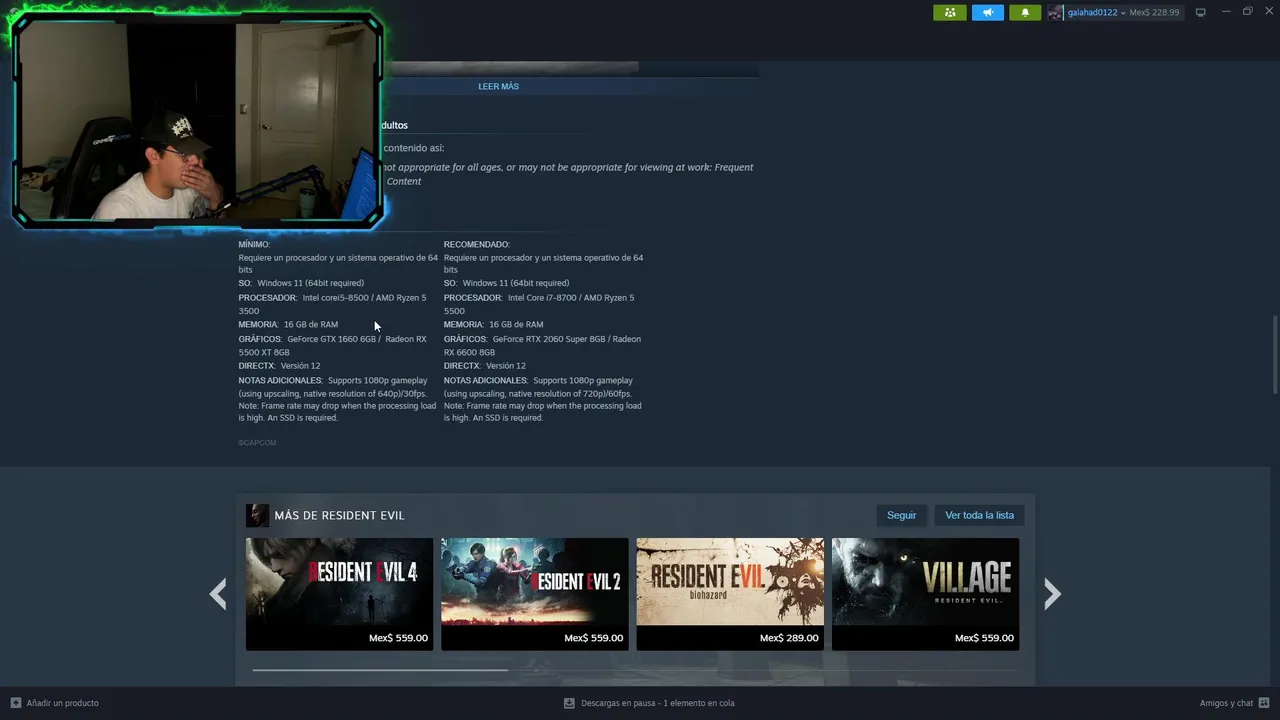This screenshot has width=1280, height=720.
Task: Click the ©CAPCOM copyright text
Action: pyautogui.click(x=257, y=443)
